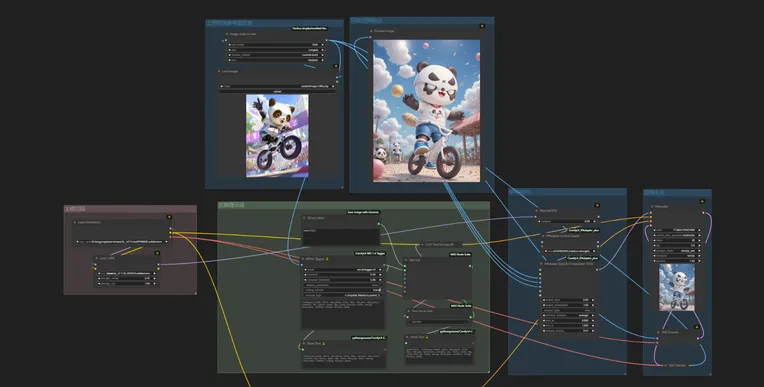Click the large Preview Image result picture
Viewport: 764px width, 387px height.
coord(426,111)
